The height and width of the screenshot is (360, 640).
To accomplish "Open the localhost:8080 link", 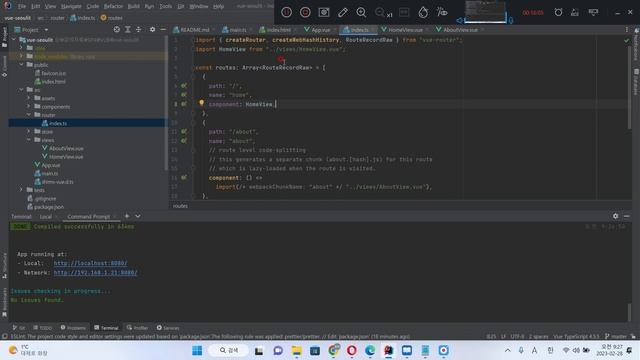I will point(90,263).
